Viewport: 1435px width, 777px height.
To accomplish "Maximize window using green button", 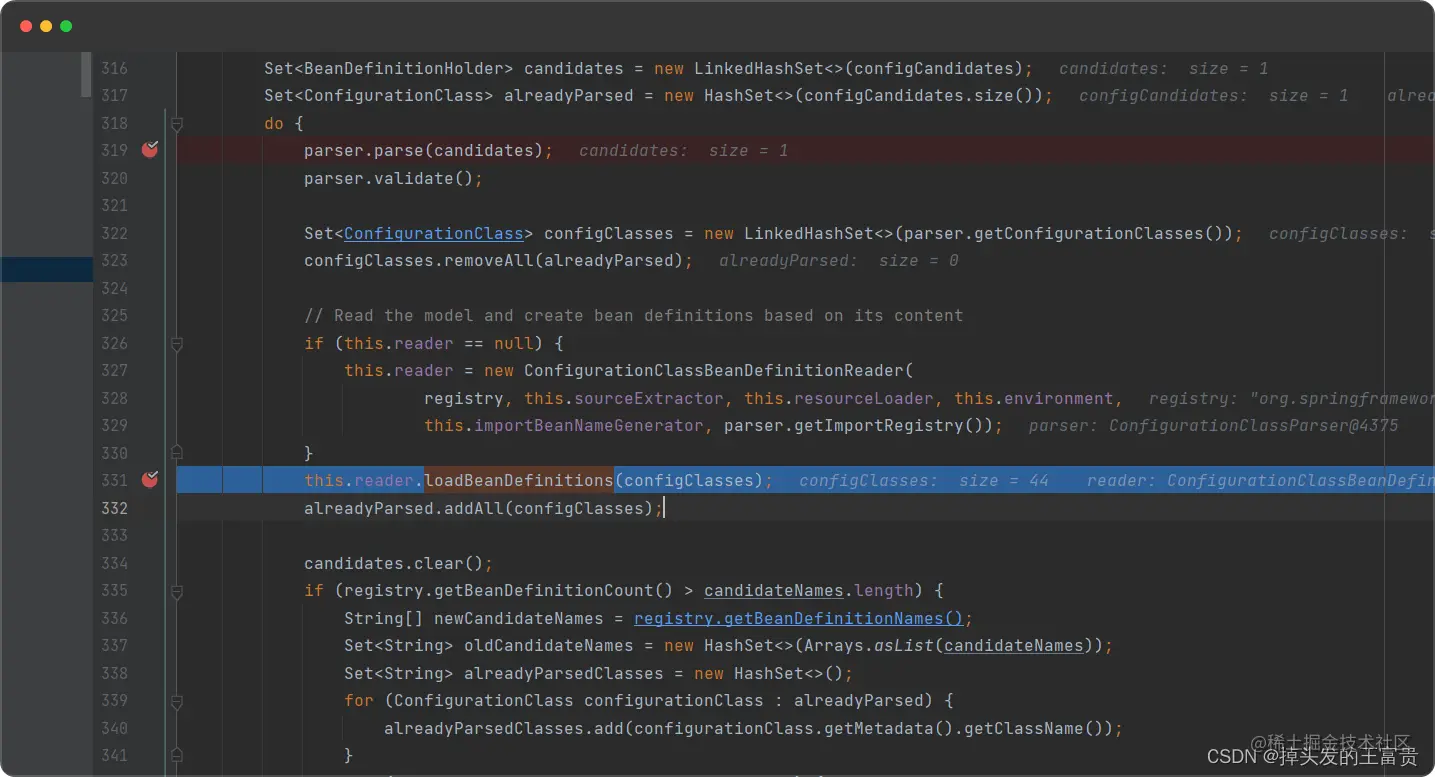I will coord(66,26).
